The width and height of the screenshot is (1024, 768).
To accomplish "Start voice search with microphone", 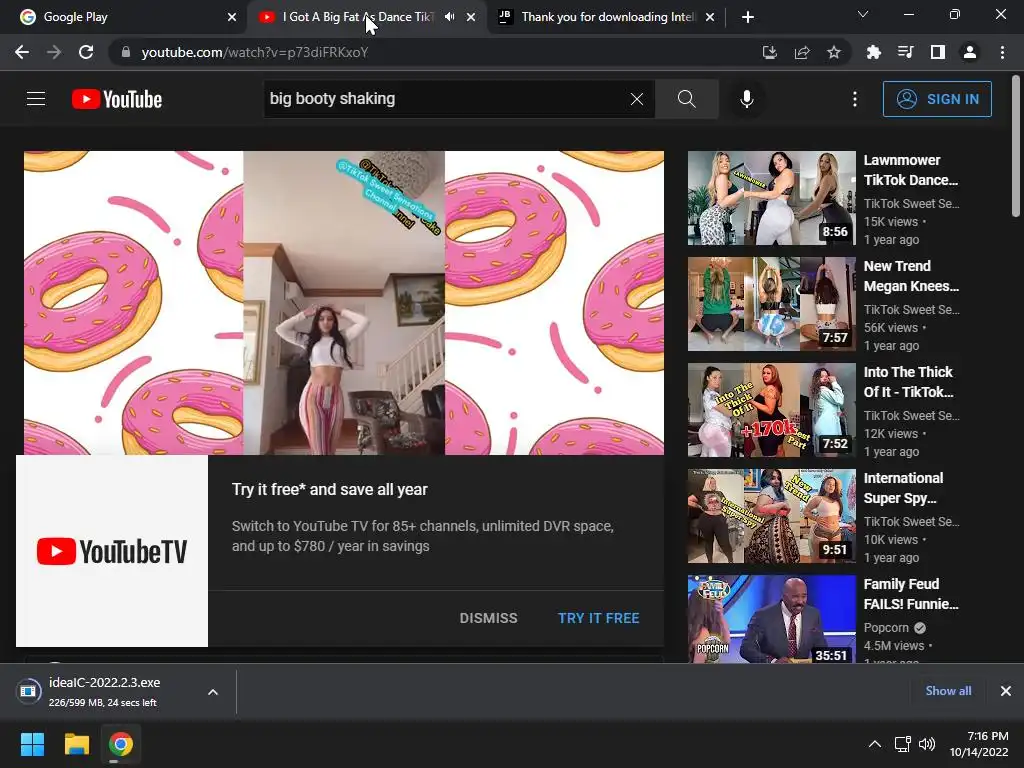I will (x=746, y=99).
